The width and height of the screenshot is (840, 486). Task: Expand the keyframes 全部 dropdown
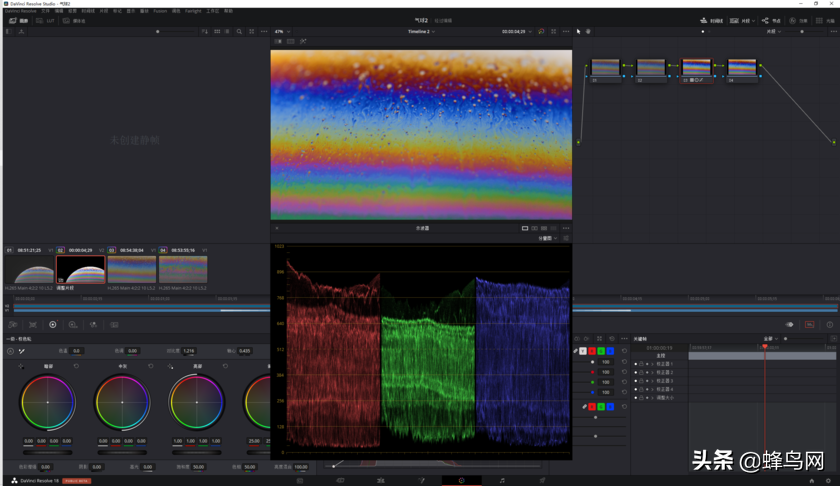point(770,339)
